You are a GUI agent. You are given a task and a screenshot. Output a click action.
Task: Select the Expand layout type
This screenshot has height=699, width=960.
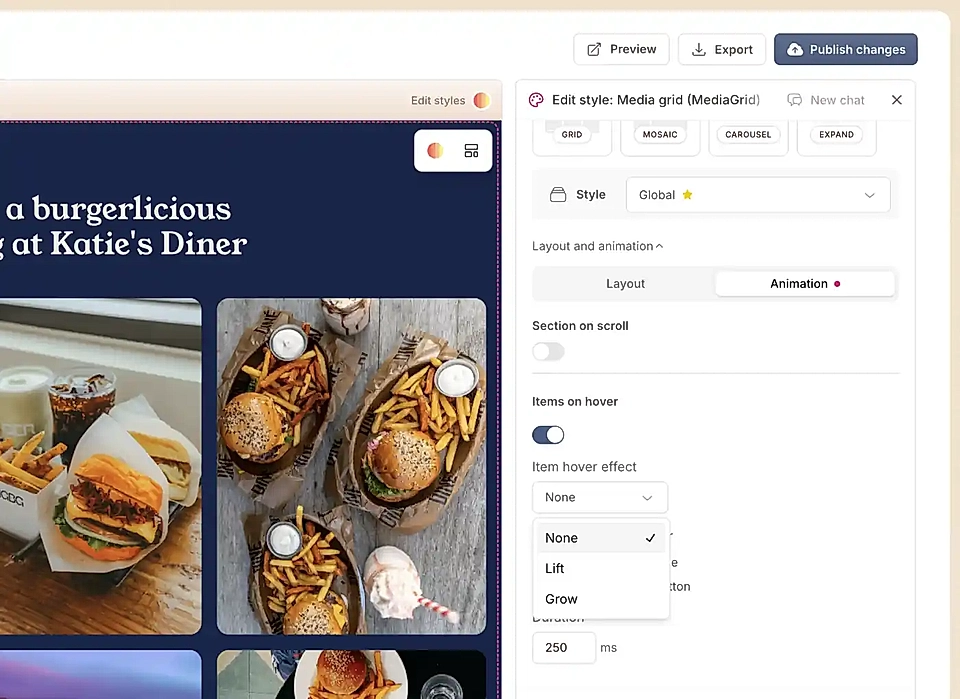(x=836, y=137)
